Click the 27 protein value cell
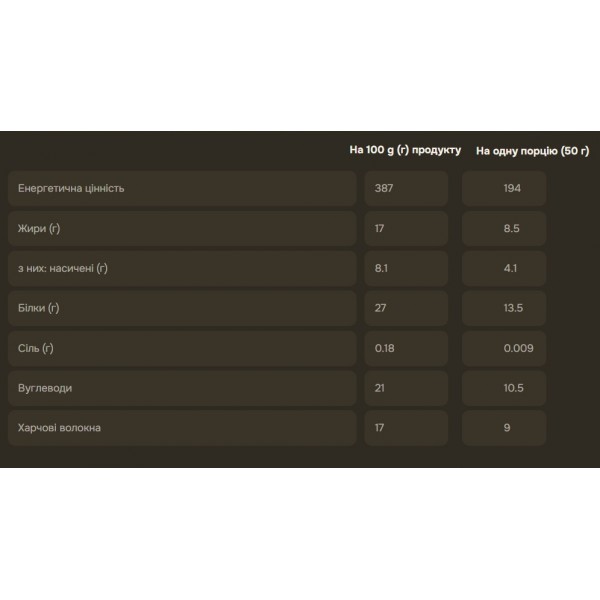The height and width of the screenshot is (600, 600). [406, 308]
